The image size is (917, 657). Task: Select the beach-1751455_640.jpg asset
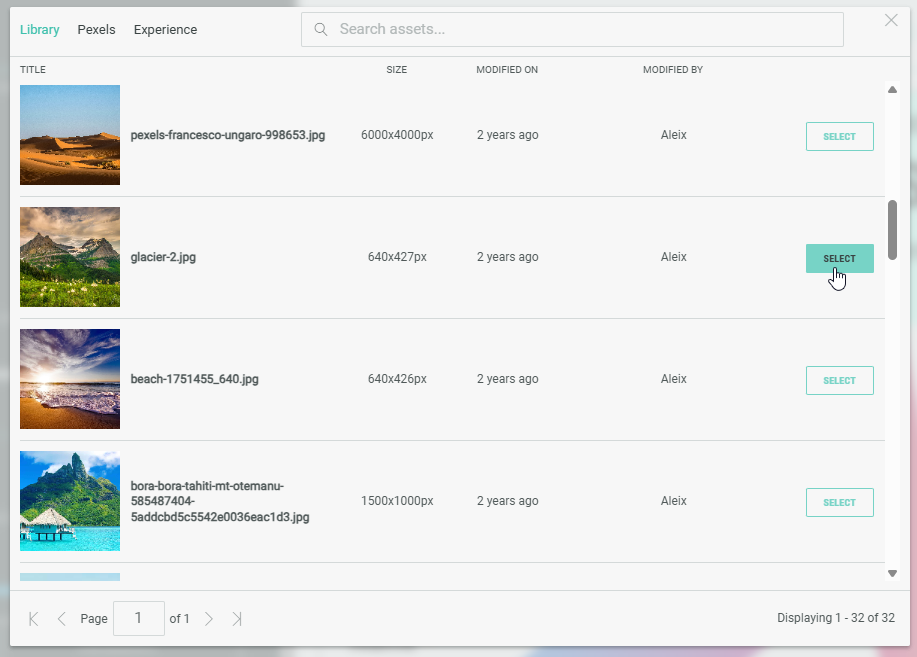(839, 380)
